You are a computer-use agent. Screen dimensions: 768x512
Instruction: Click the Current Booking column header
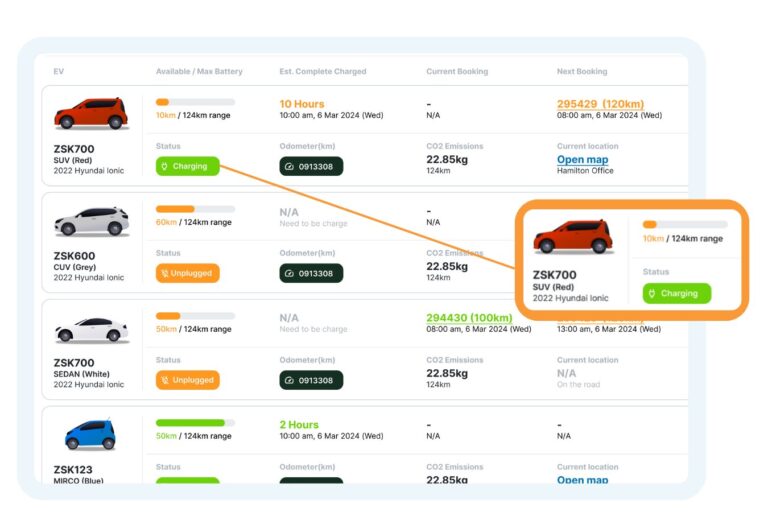click(457, 71)
